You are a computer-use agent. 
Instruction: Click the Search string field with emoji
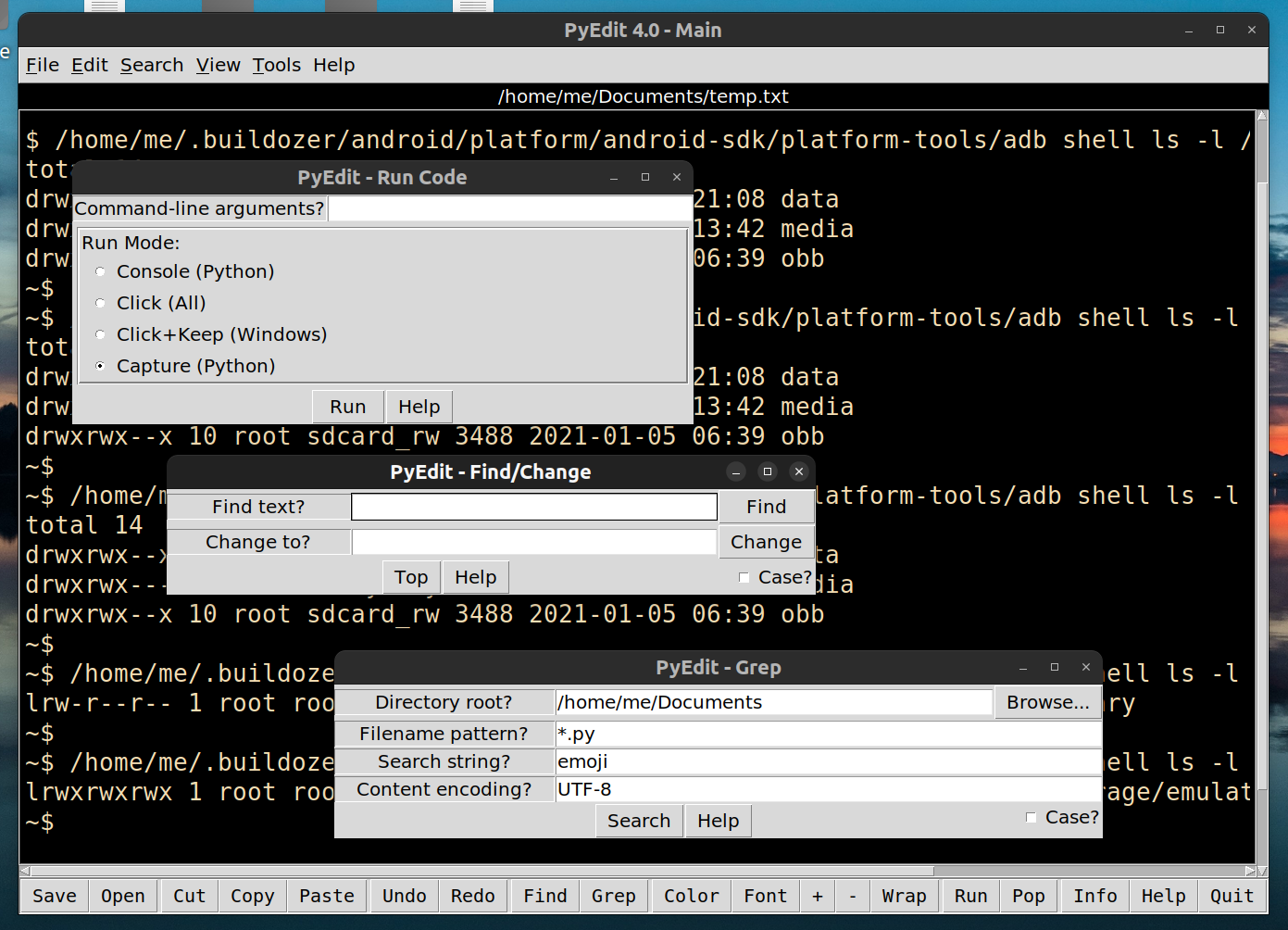(829, 761)
